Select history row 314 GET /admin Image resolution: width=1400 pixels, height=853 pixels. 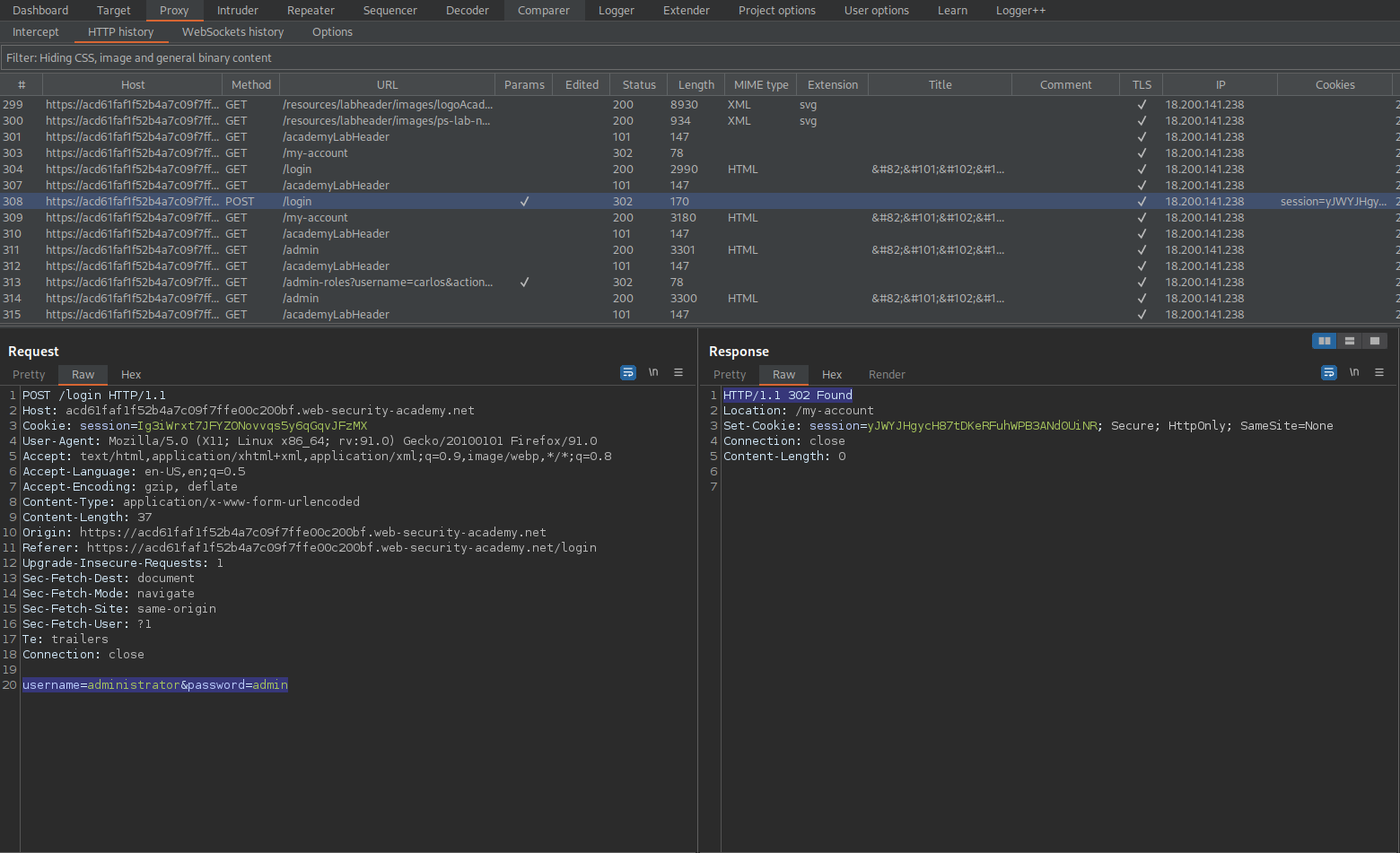tap(700, 299)
